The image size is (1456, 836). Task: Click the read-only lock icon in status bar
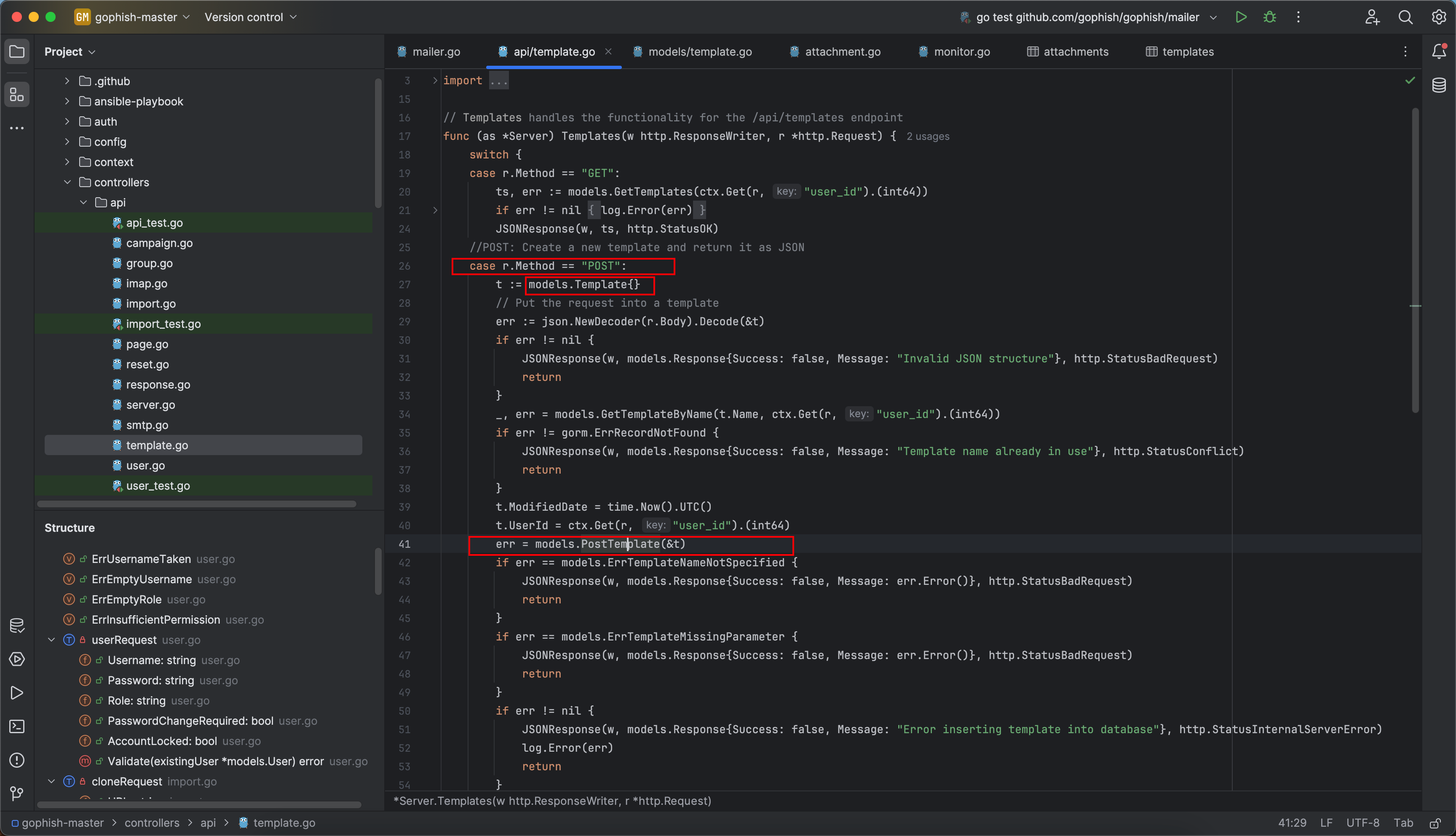click(1435, 823)
